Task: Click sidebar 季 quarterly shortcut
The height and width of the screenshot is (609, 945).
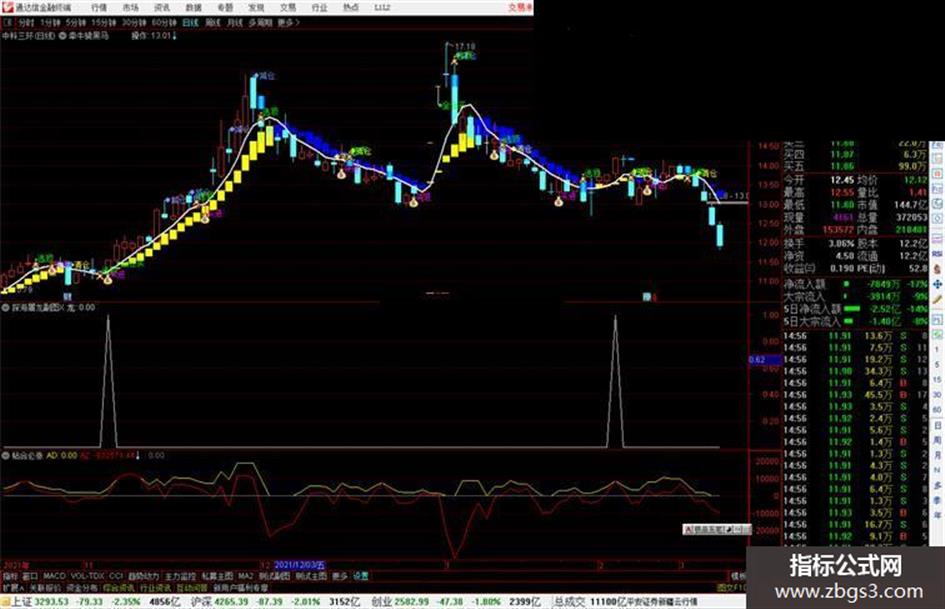Action: click(937, 500)
